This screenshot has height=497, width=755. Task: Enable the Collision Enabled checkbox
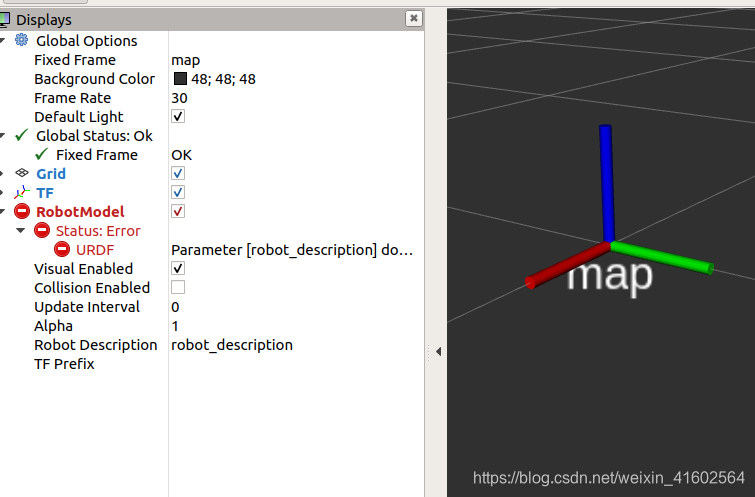(178, 287)
